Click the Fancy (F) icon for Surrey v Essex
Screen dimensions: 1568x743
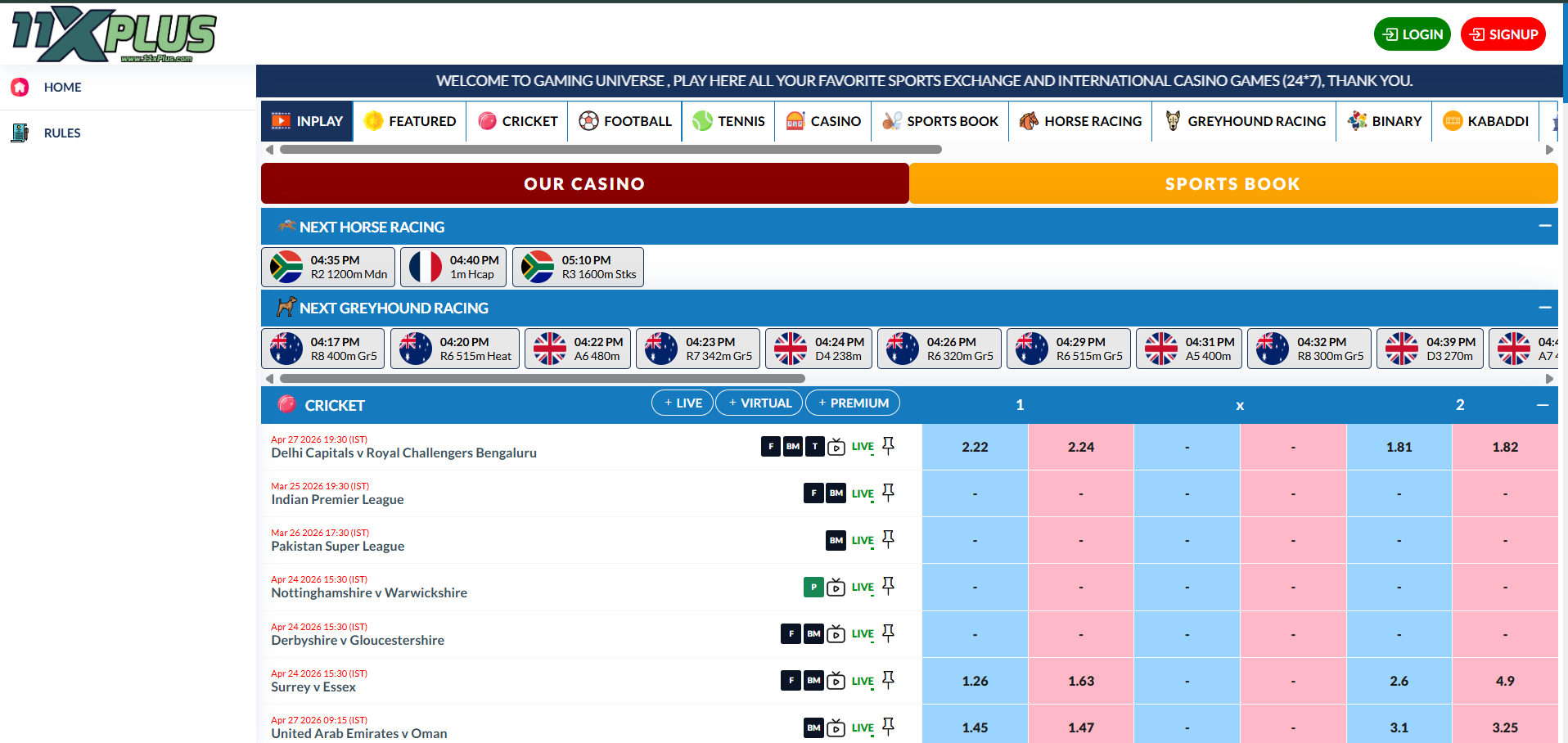click(791, 680)
